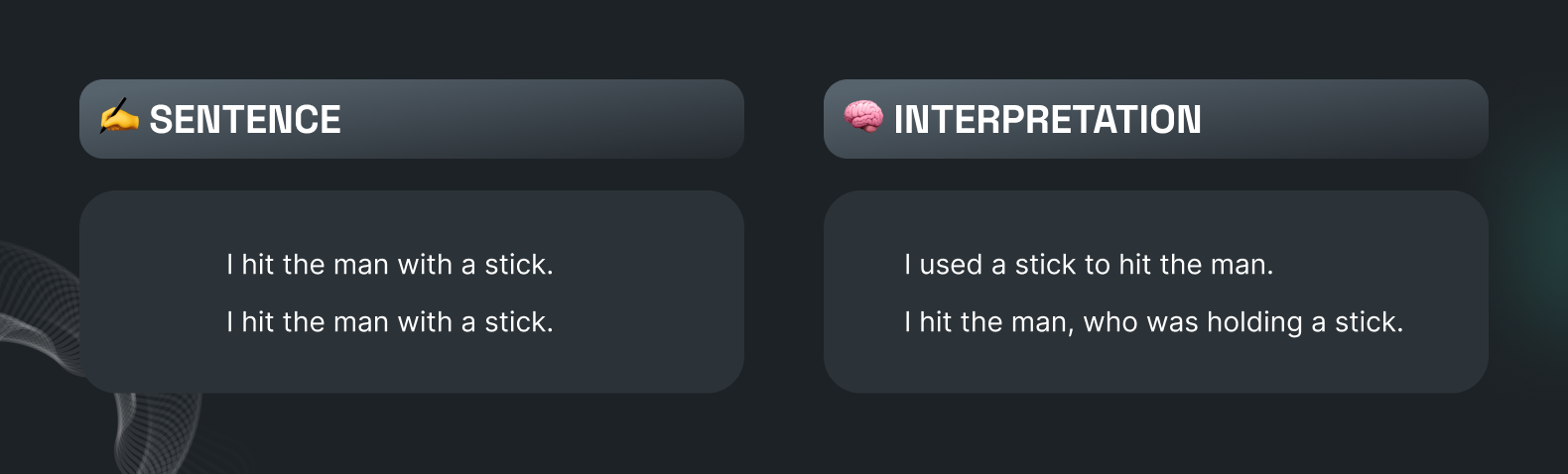1568x474 pixels.
Task: Click the writing hand emoji icon
Action: click(x=119, y=117)
